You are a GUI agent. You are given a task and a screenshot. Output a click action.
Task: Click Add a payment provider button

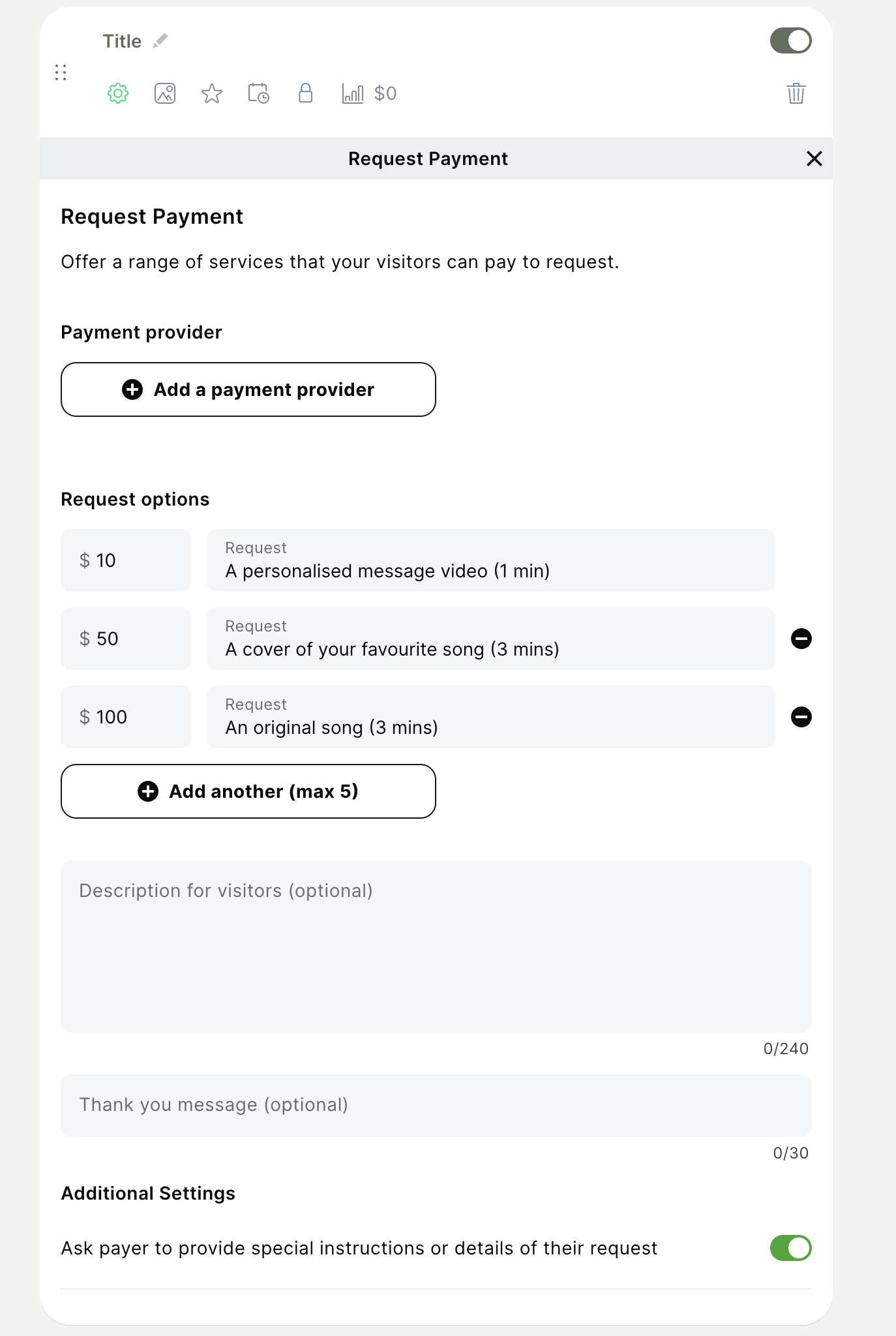(248, 389)
